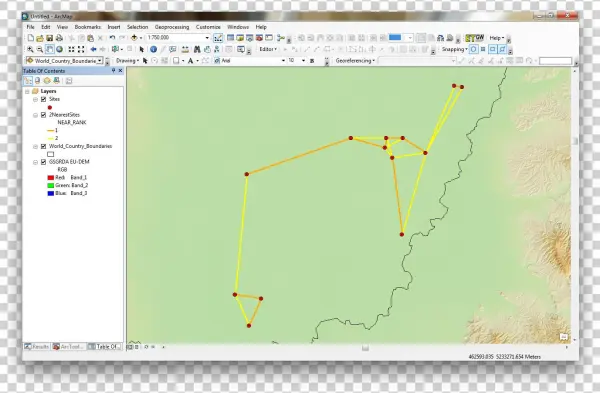
Task: Go back to previous extent
Action: click(93, 49)
